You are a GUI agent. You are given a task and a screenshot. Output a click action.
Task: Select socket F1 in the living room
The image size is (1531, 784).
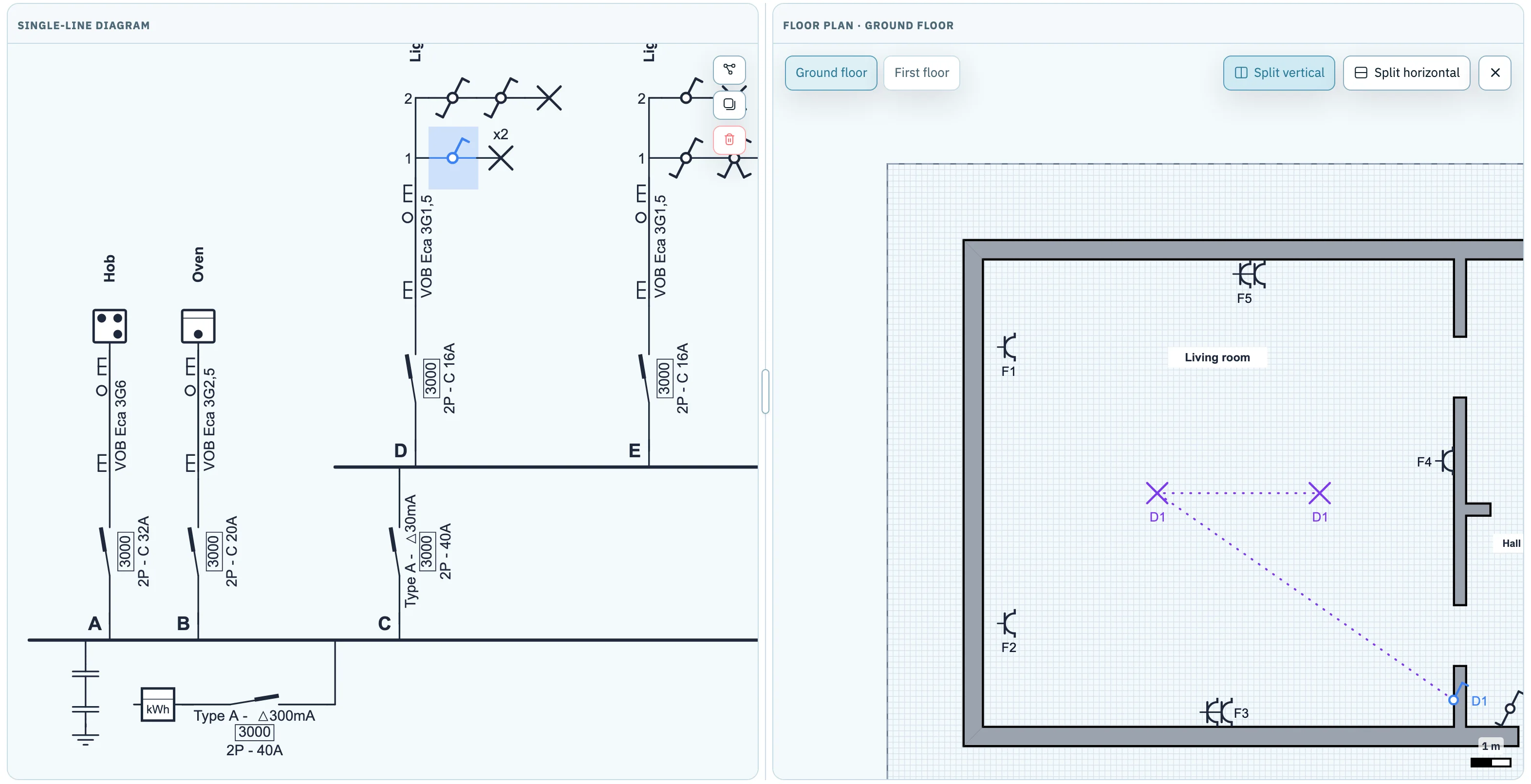coord(1008,347)
